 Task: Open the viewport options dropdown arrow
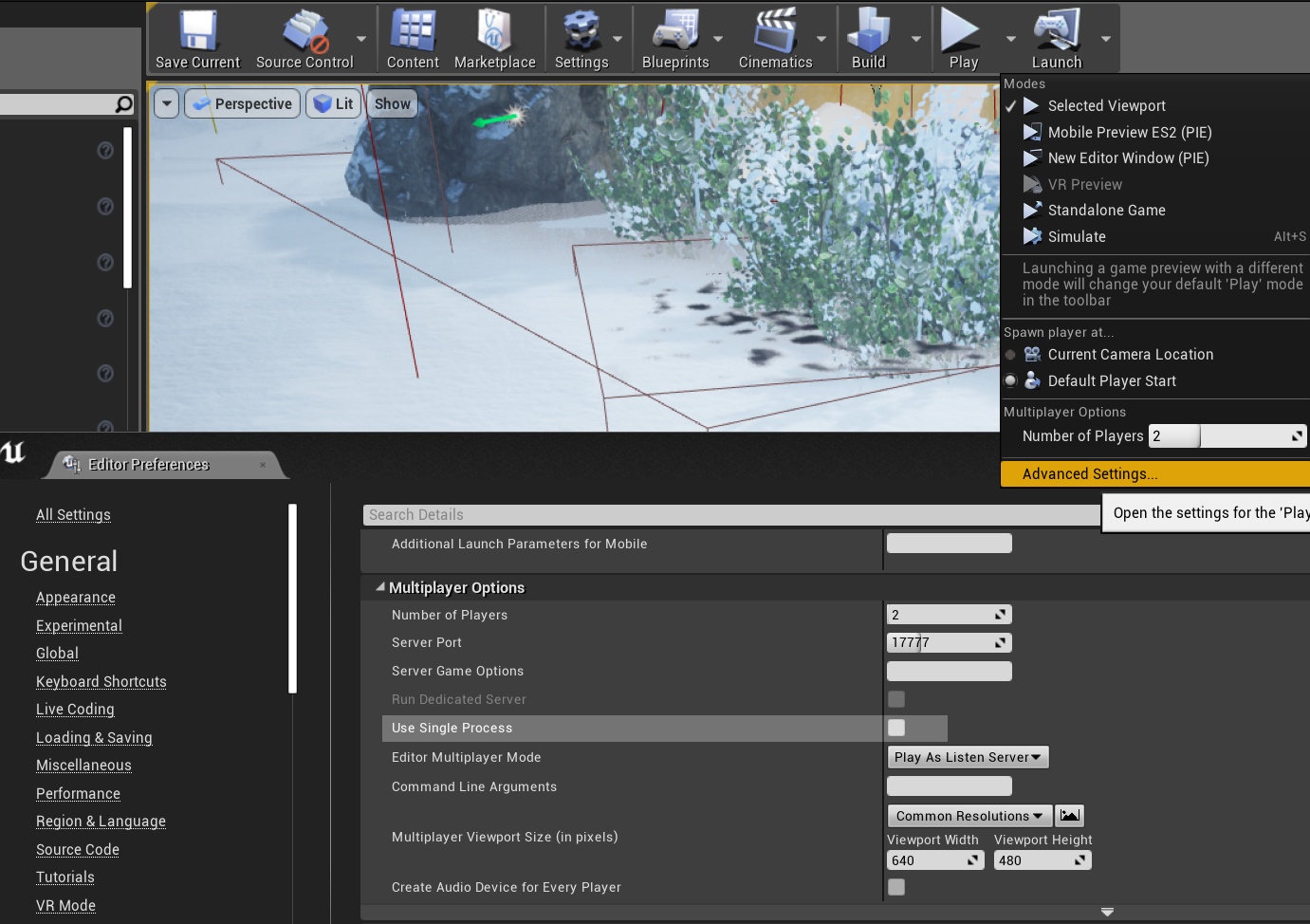coord(167,103)
